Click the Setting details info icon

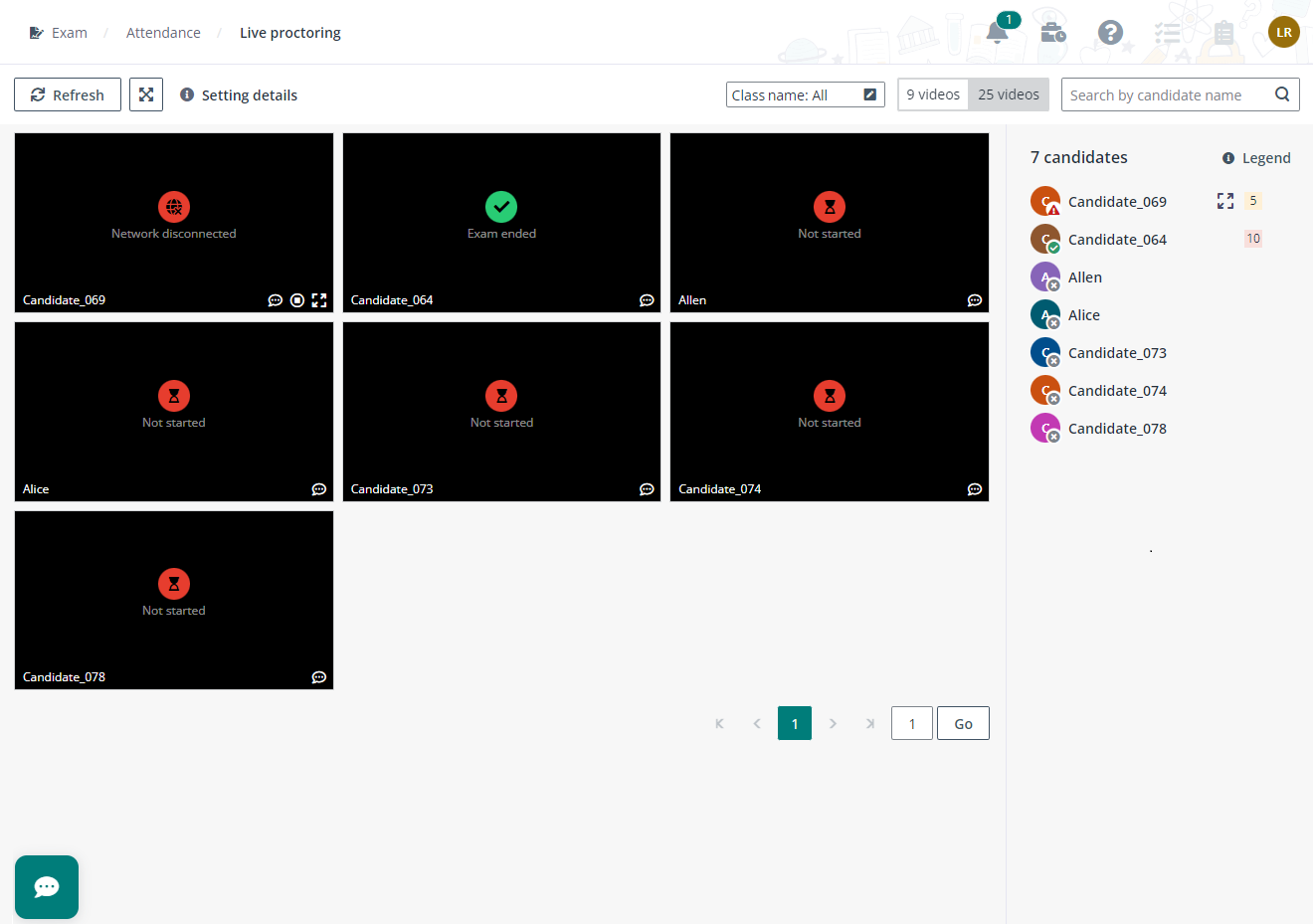tap(187, 94)
